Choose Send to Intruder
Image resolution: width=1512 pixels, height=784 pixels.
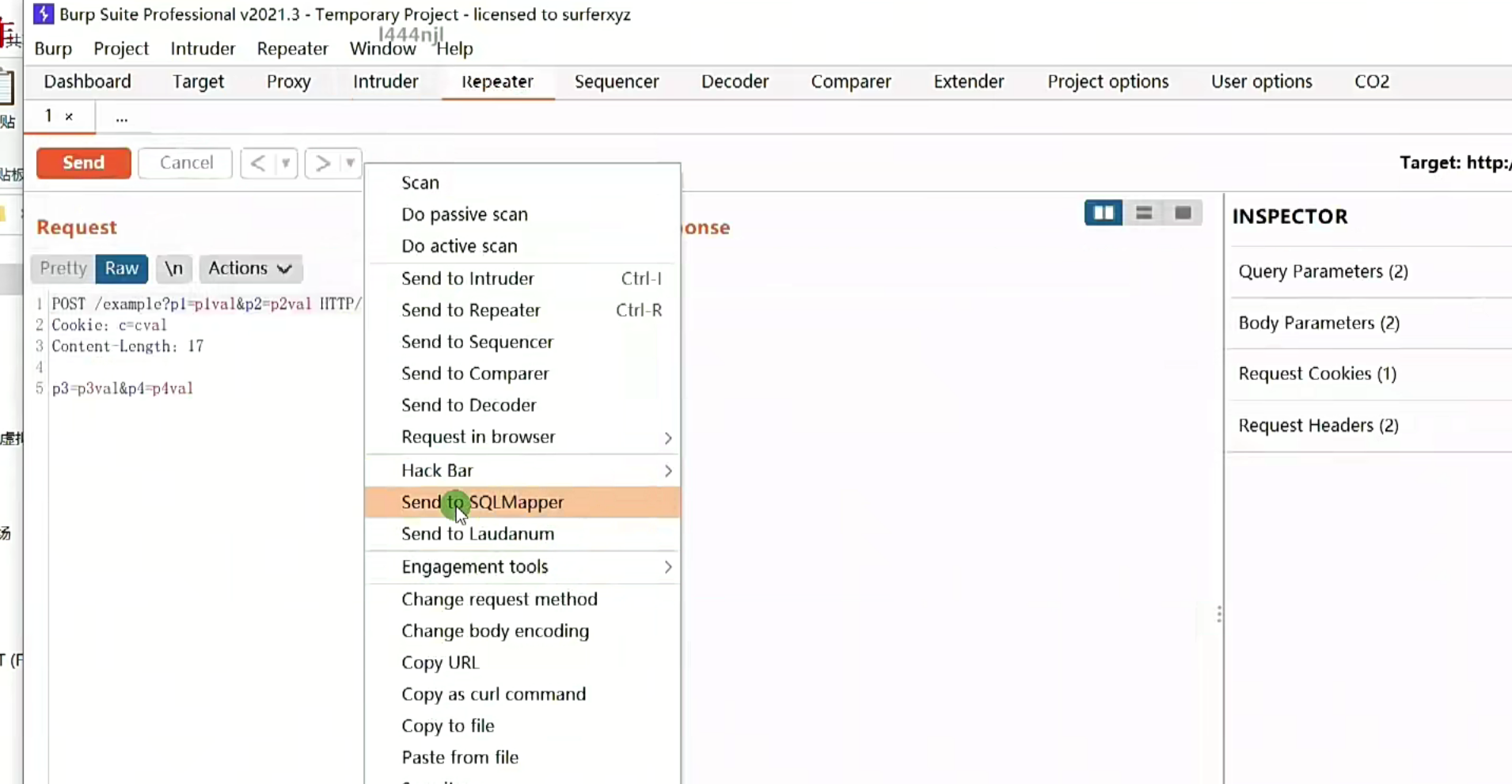tap(522, 278)
